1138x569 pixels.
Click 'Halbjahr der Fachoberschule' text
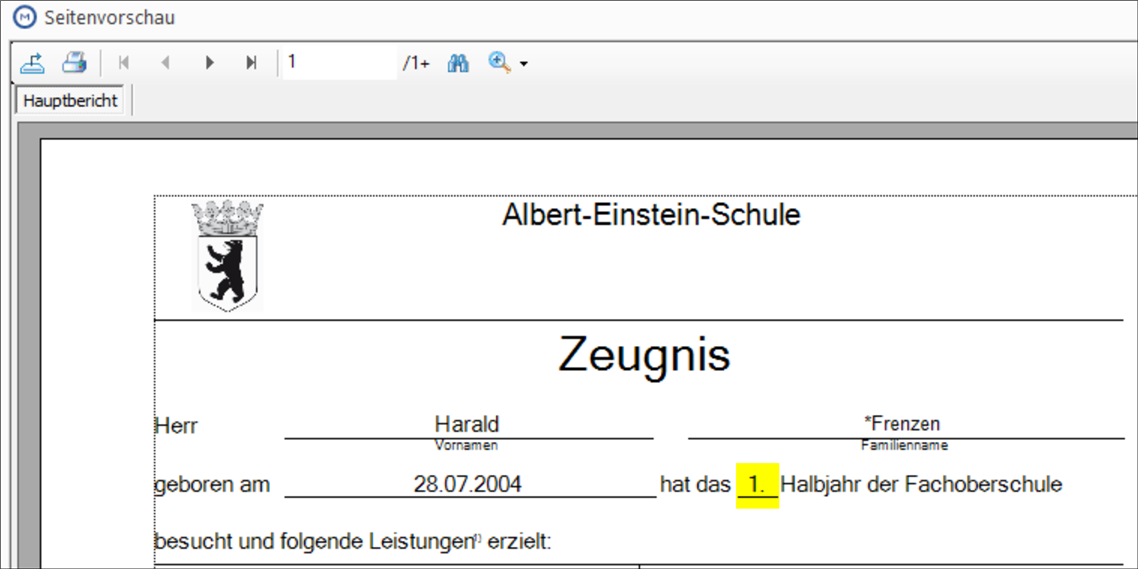921,485
